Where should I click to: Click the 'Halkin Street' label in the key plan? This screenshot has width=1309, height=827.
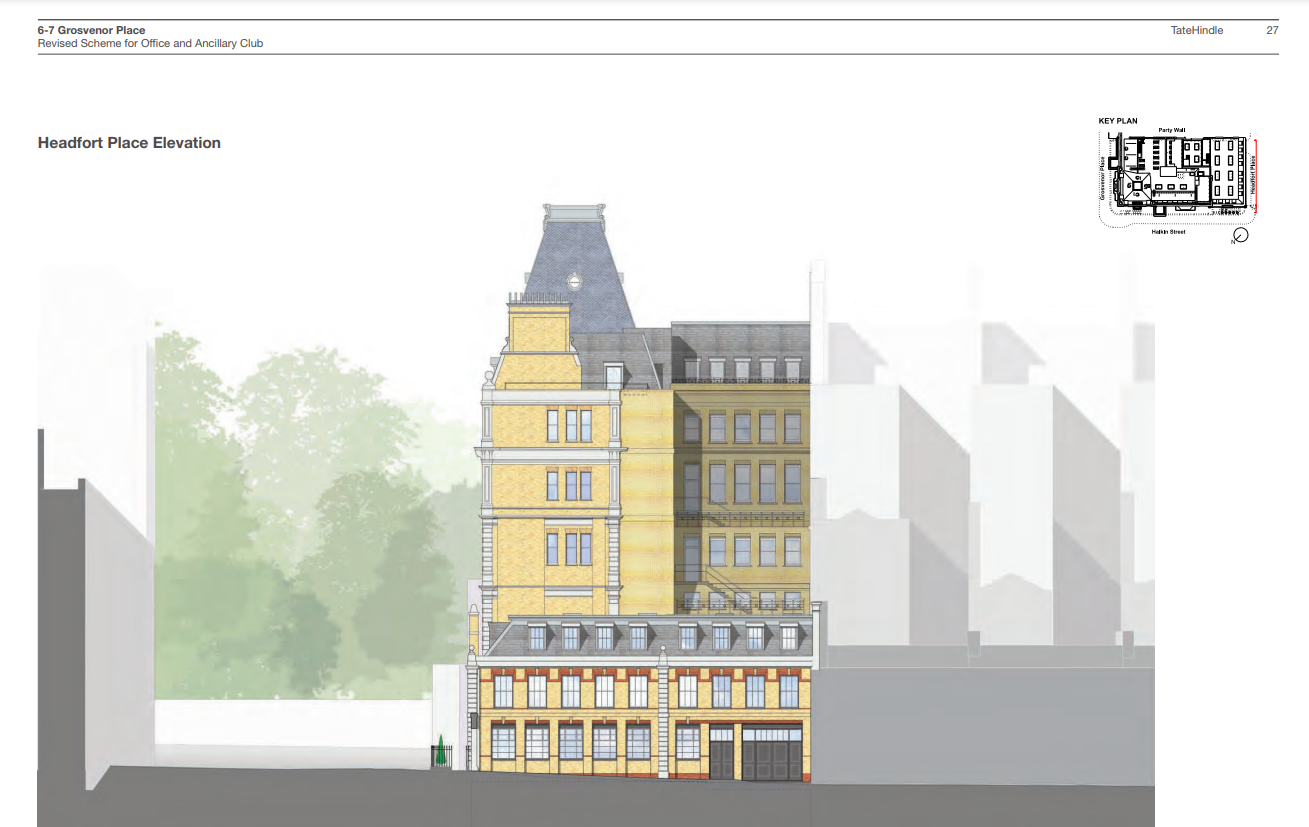pyautogui.click(x=1168, y=232)
